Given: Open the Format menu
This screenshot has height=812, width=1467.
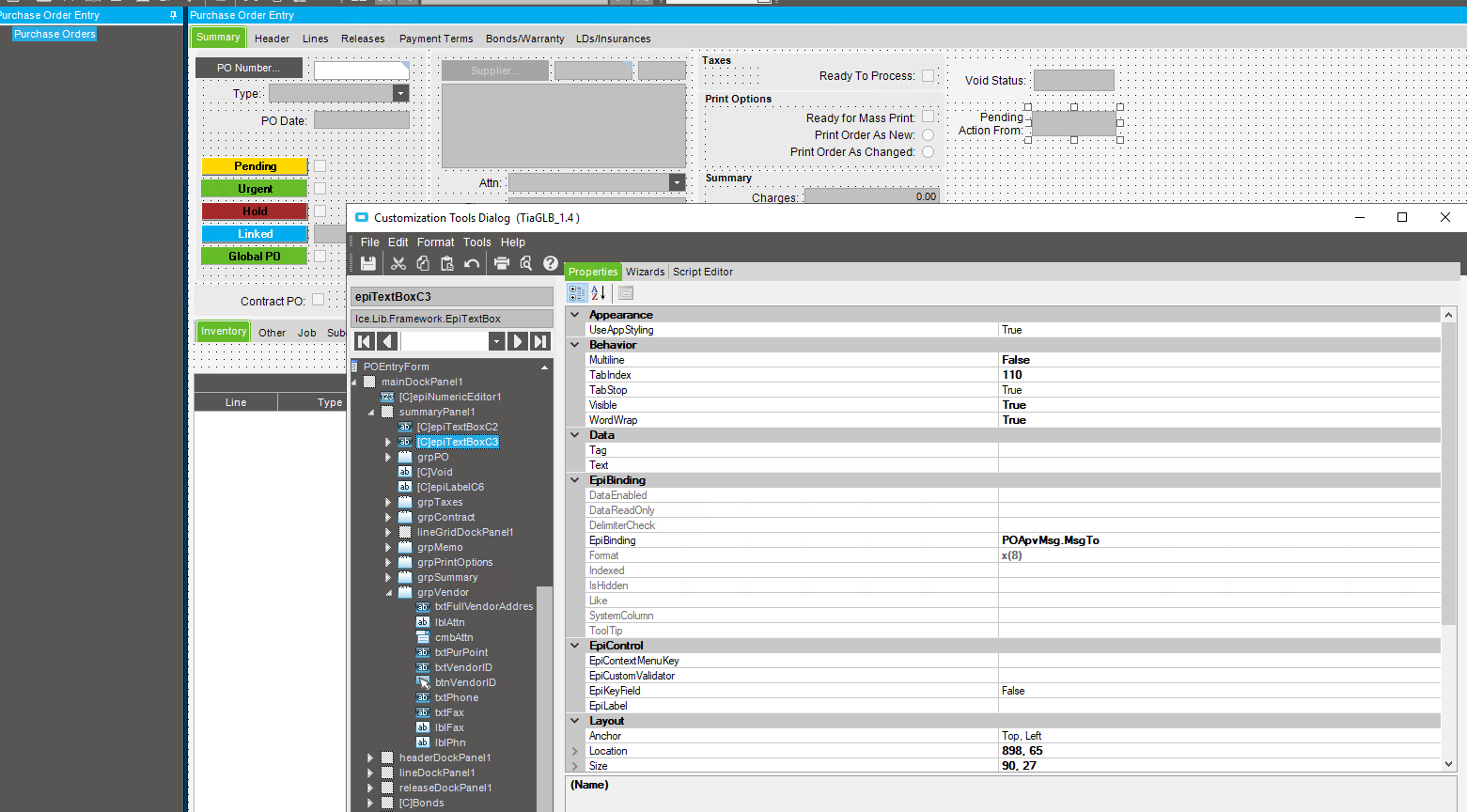Looking at the screenshot, I should (435, 242).
